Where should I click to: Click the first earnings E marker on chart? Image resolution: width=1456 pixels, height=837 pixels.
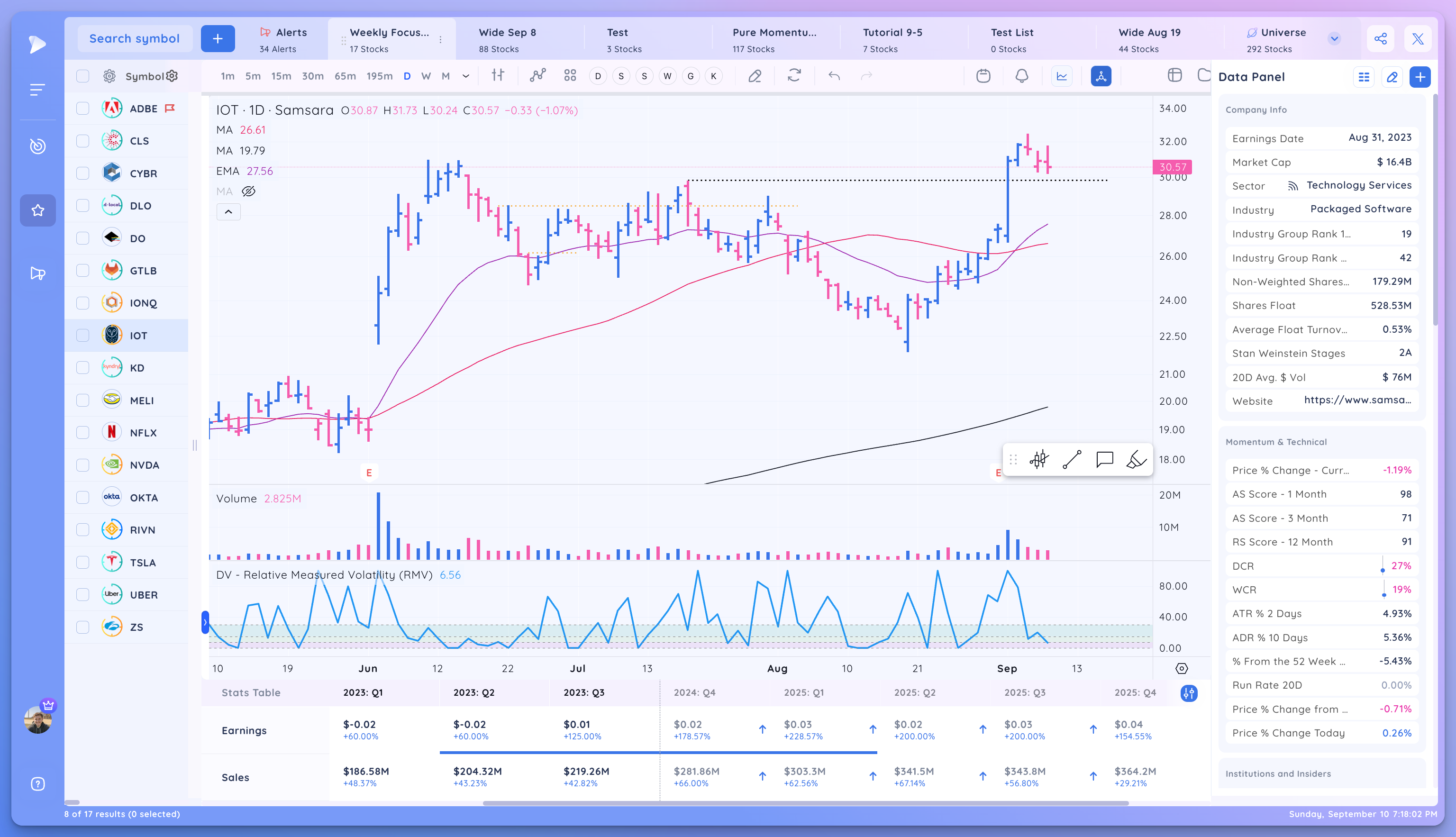pyautogui.click(x=369, y=473)
